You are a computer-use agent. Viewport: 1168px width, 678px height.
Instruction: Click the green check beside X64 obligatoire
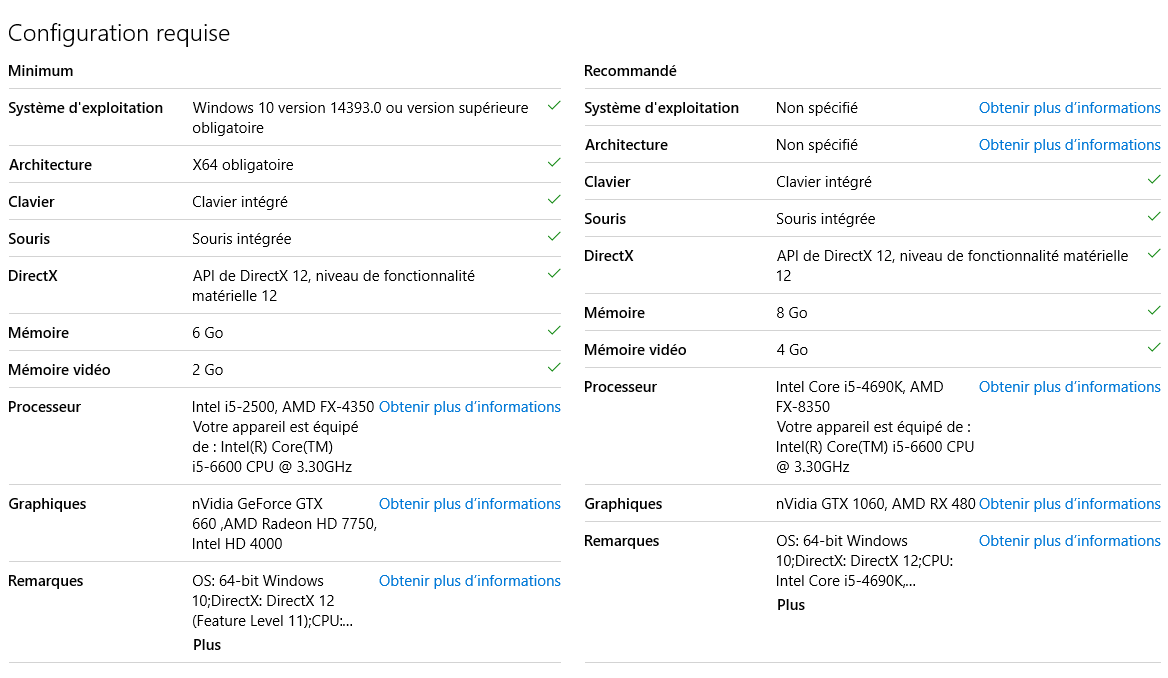pyautogui.click(x=554, y=162)
